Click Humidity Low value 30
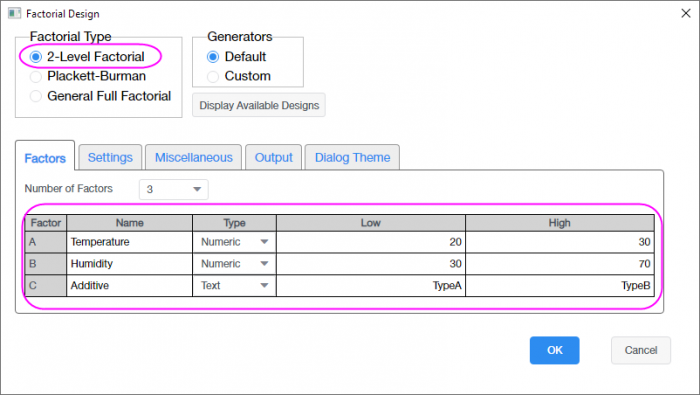Viewport: 700px width, 395px height. pos(371,264)
